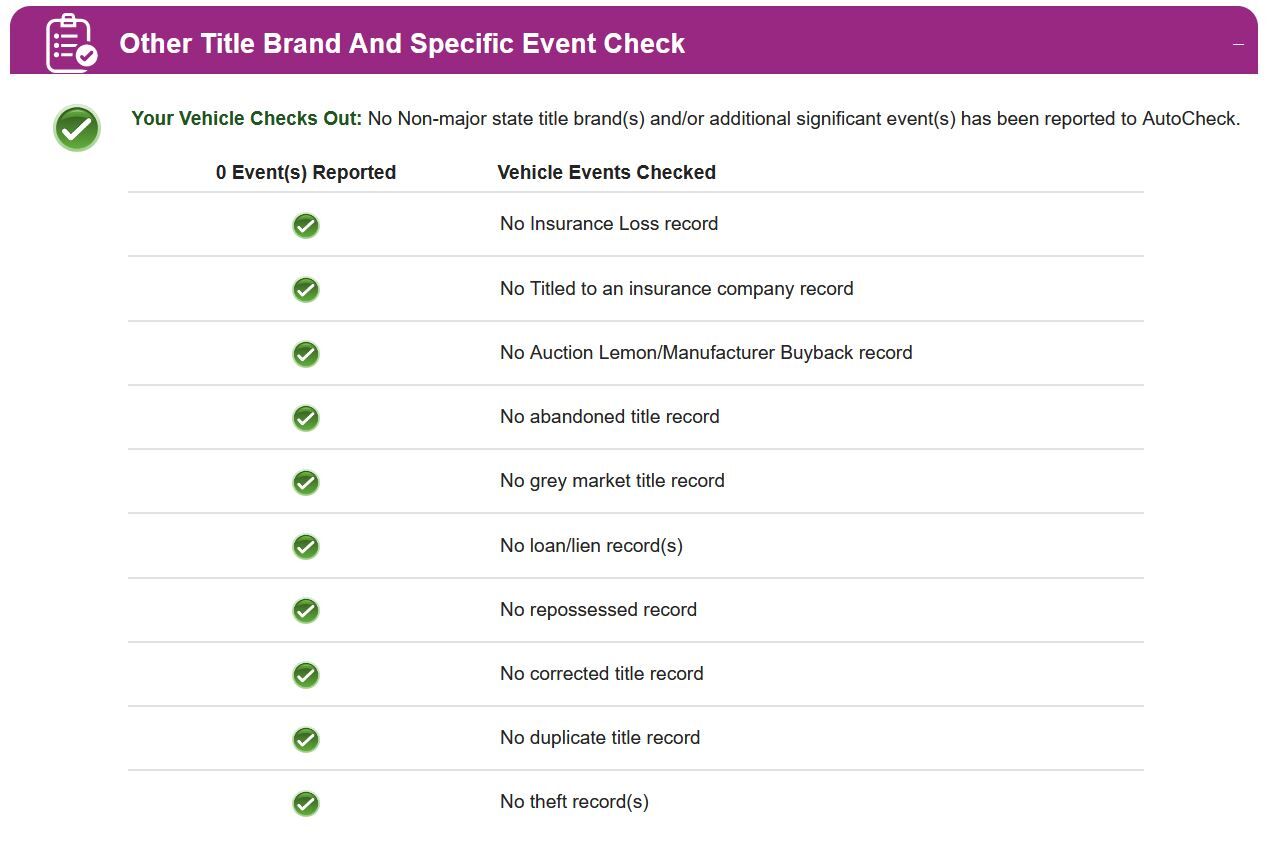Select the 'No theft record(s)' row text

(574, 802)
